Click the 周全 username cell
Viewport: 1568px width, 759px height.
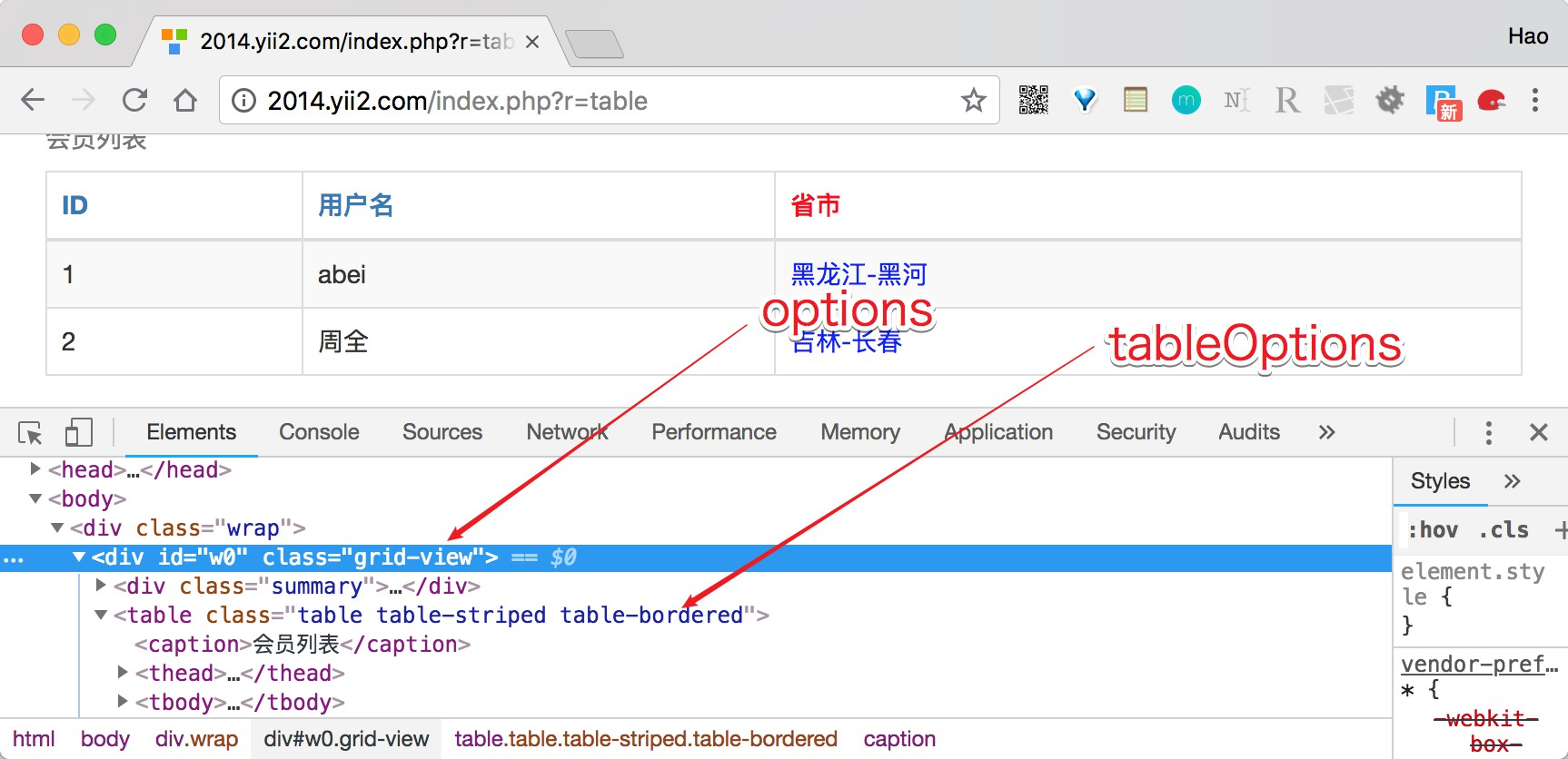(x=538, y=341)
